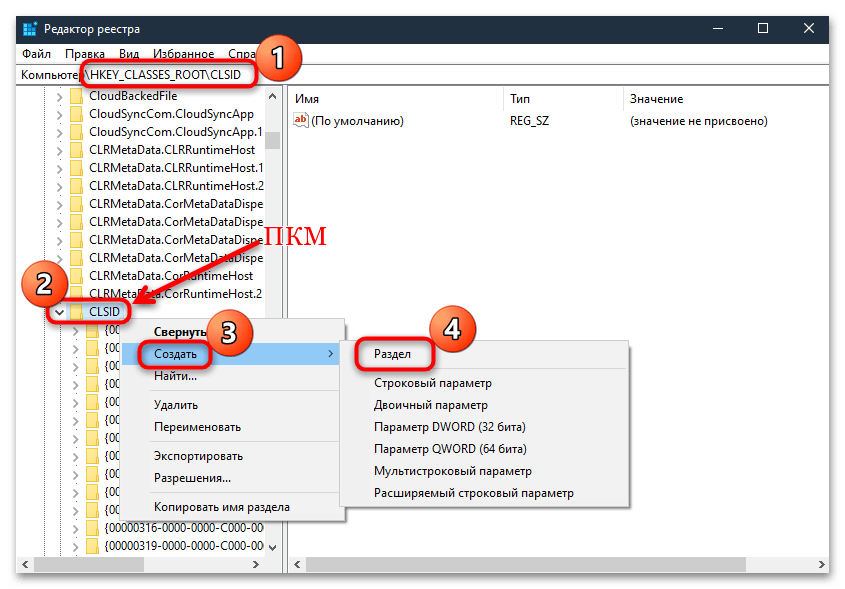The image size is (845, 589).
Task: Select the CLRMetaData.CLRRuntimeHost.2 folder icon
Action: 77,186
